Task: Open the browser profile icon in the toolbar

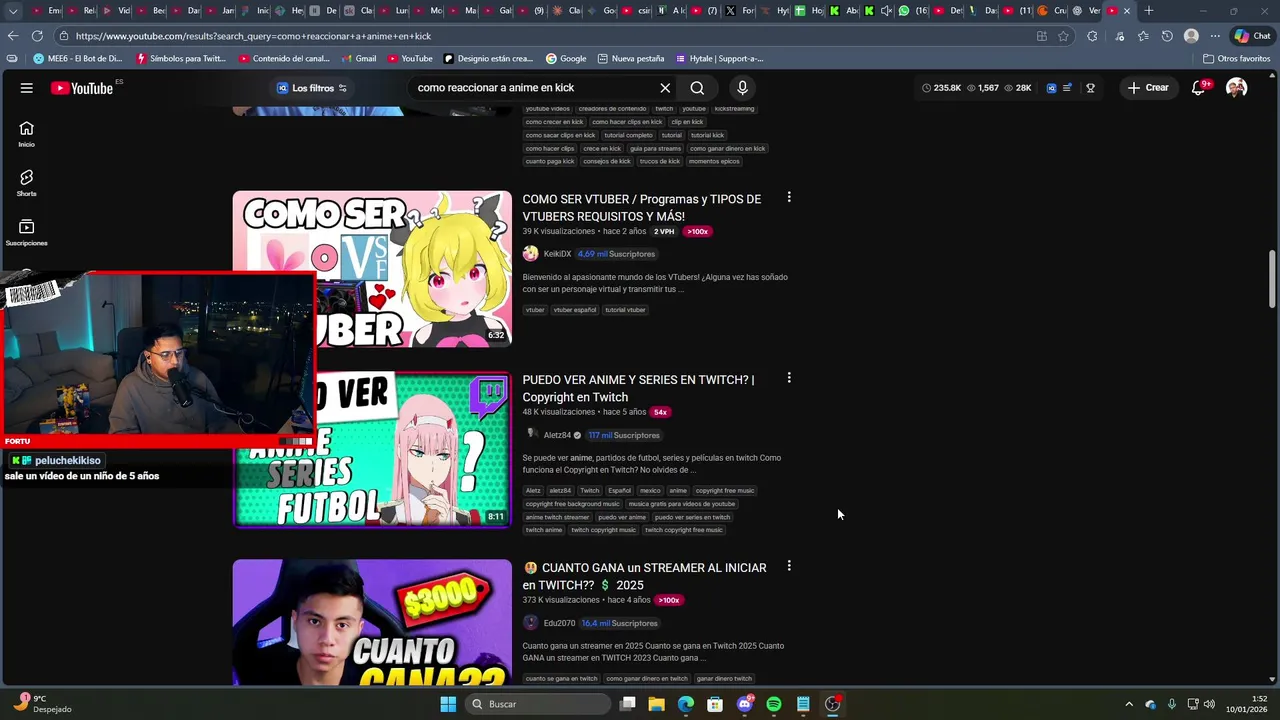Action: tap(1191, 36)
